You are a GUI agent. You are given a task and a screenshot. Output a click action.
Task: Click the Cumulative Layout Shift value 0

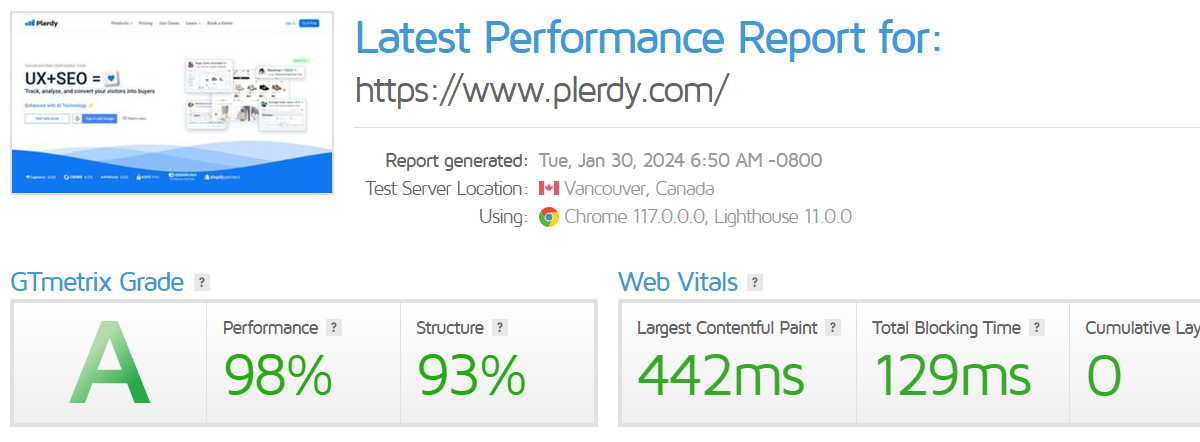tap(1104, 376)
